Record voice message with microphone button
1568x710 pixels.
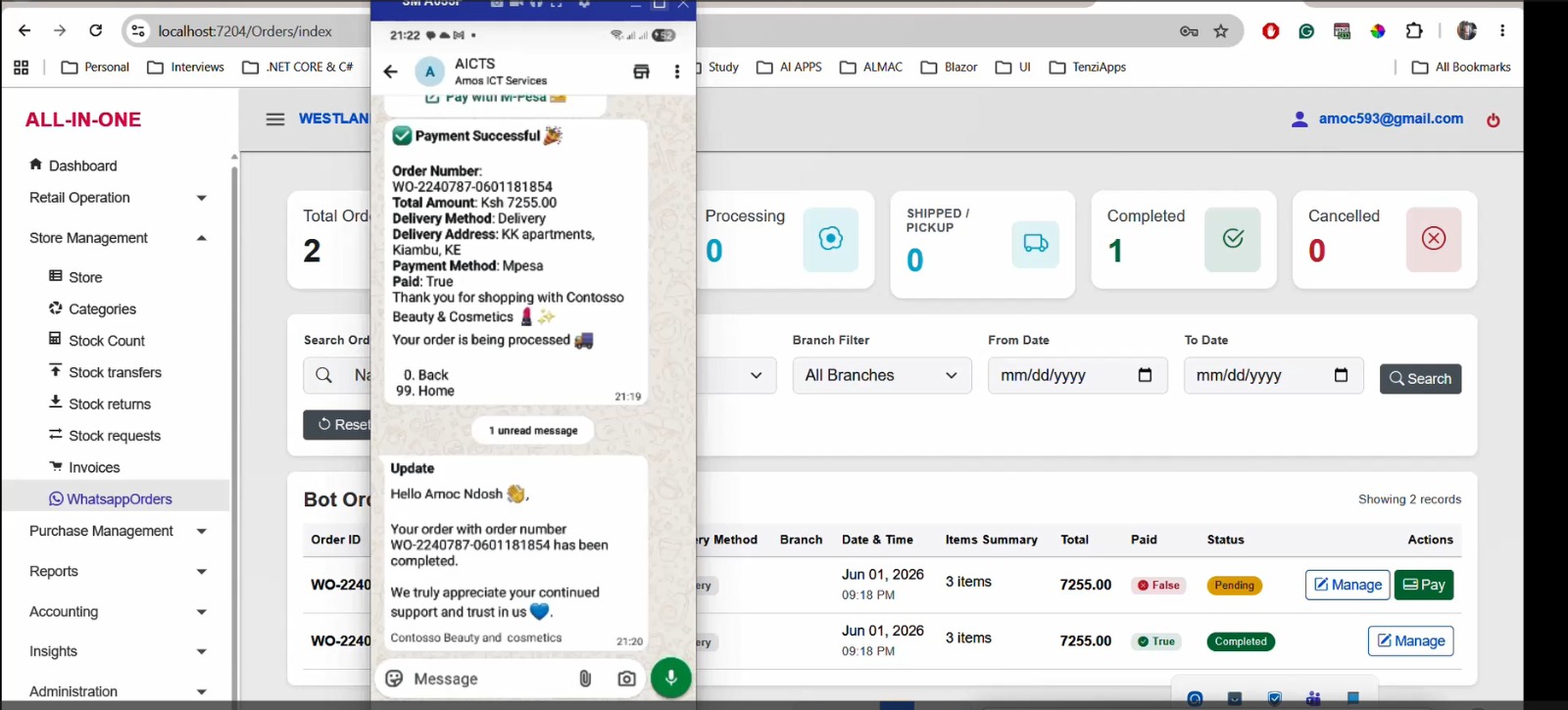pyautogui.click(x=671, y=678)
